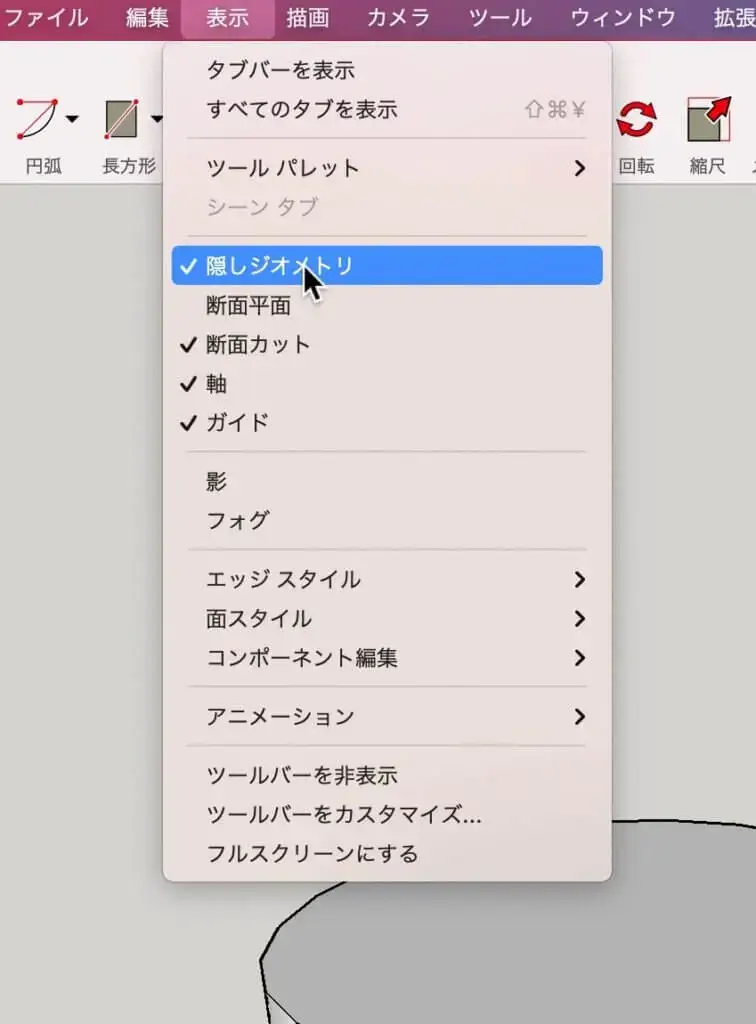The height and width of the screenshot is (1024, 756).
Task: Open the ファイル menu
Action: 46,18
